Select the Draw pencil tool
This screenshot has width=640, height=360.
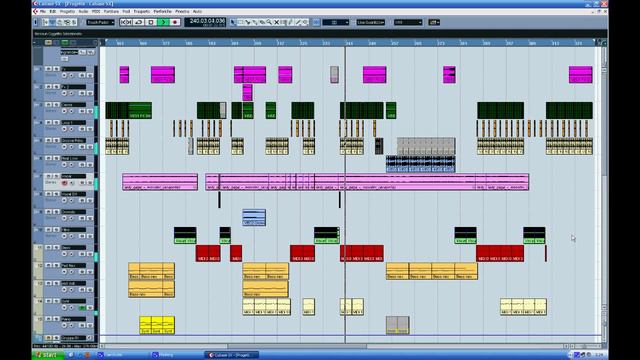click(x=290, y=22)
